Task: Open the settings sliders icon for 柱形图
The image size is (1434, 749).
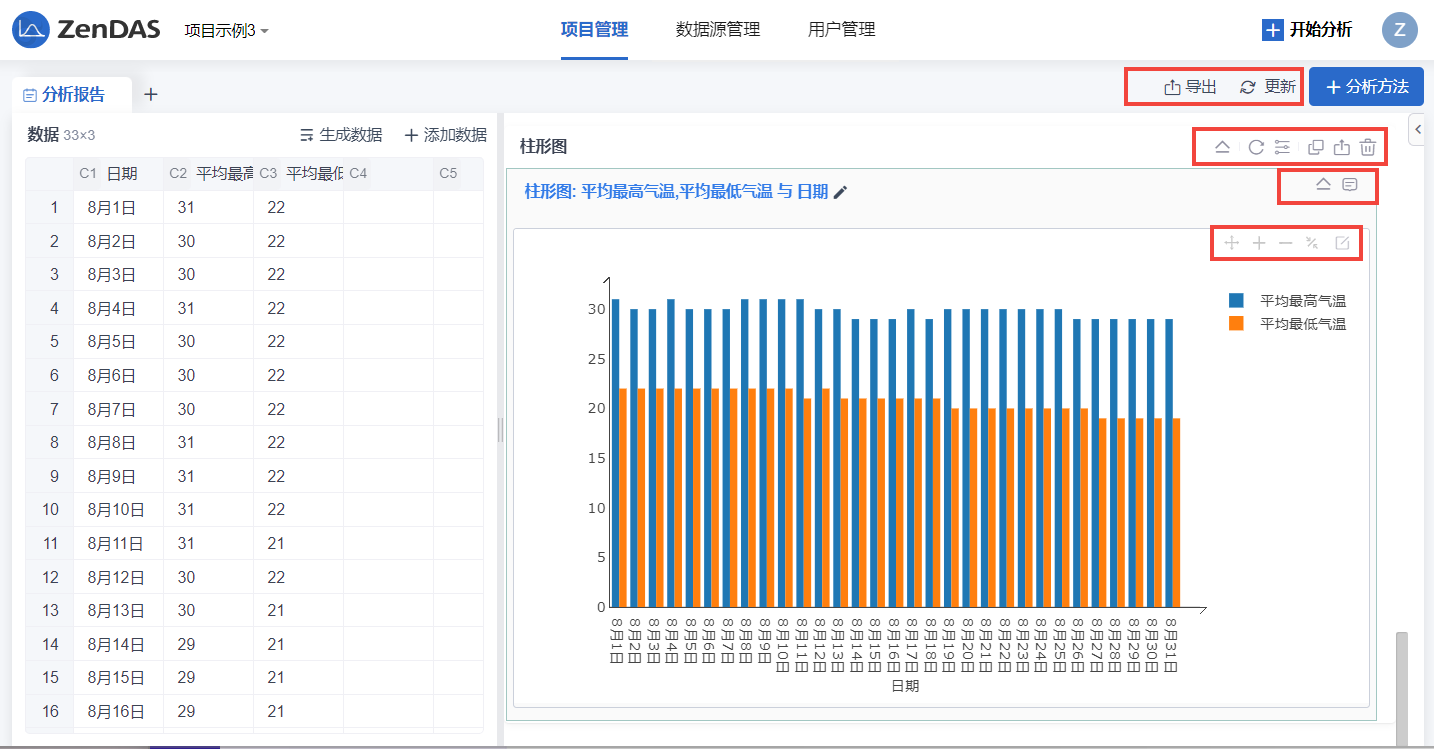Action: (1283, 147)
